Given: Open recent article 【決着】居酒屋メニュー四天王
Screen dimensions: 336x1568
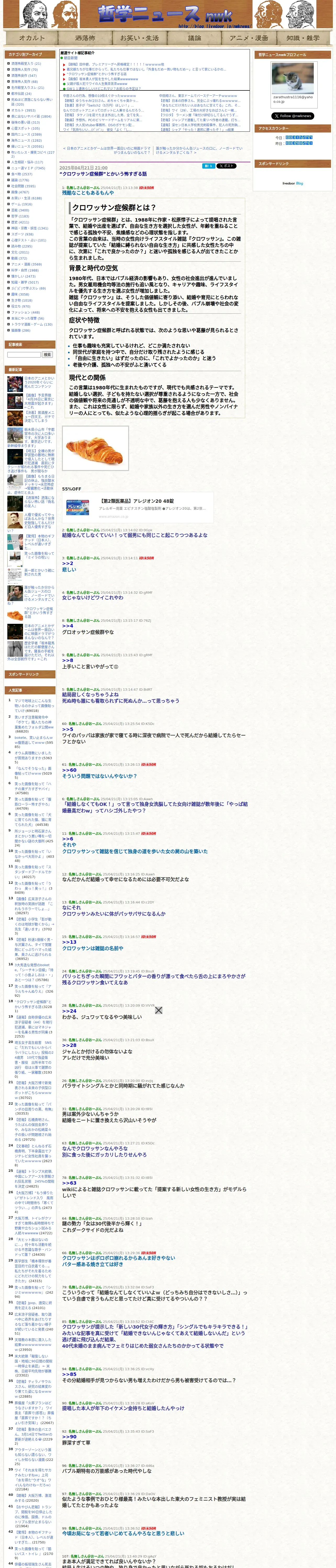Looking at the screenshot, I should click(39, 416).
